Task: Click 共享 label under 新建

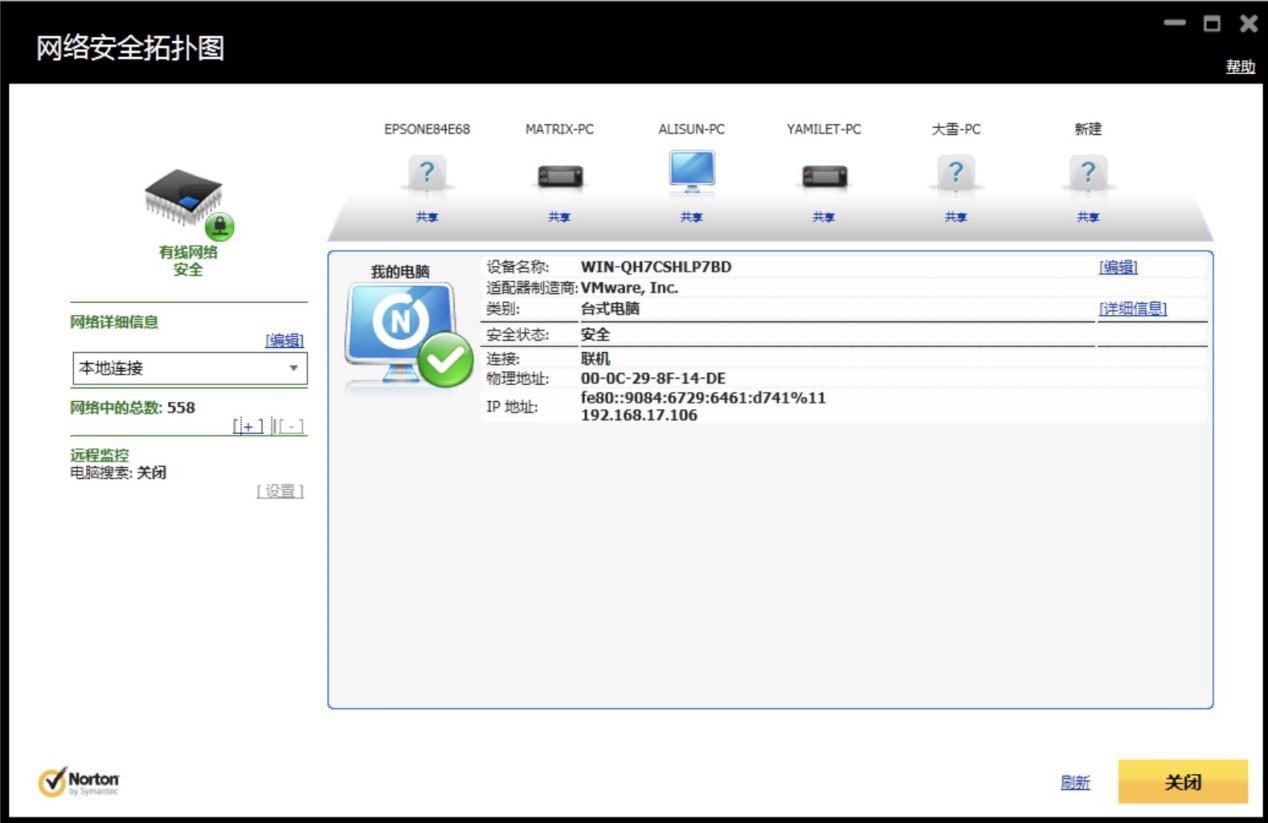Action: (1088, 217)
